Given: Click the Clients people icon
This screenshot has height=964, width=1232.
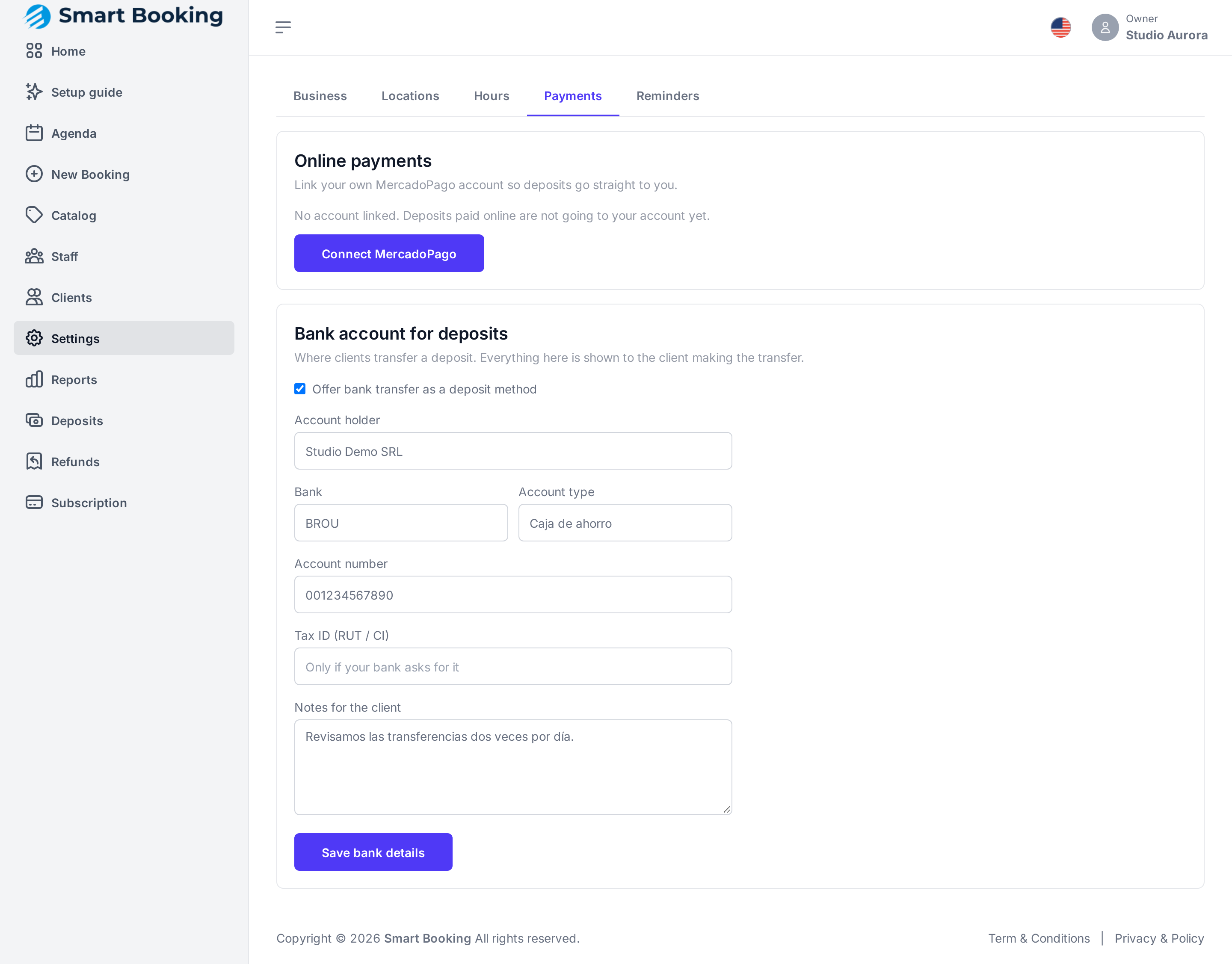Looking at the screenshot, I should [34, 297].
